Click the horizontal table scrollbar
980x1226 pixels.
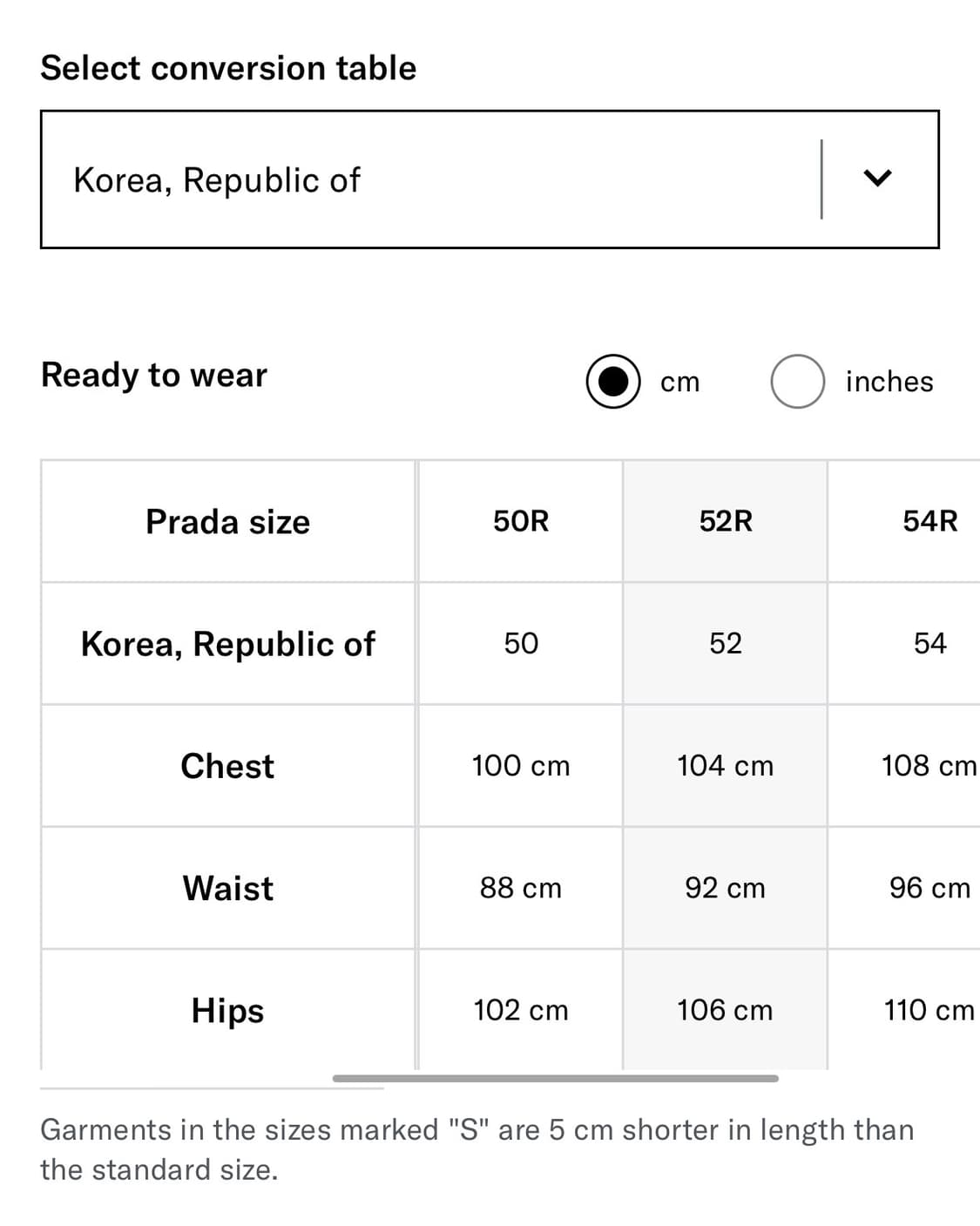555,1079
